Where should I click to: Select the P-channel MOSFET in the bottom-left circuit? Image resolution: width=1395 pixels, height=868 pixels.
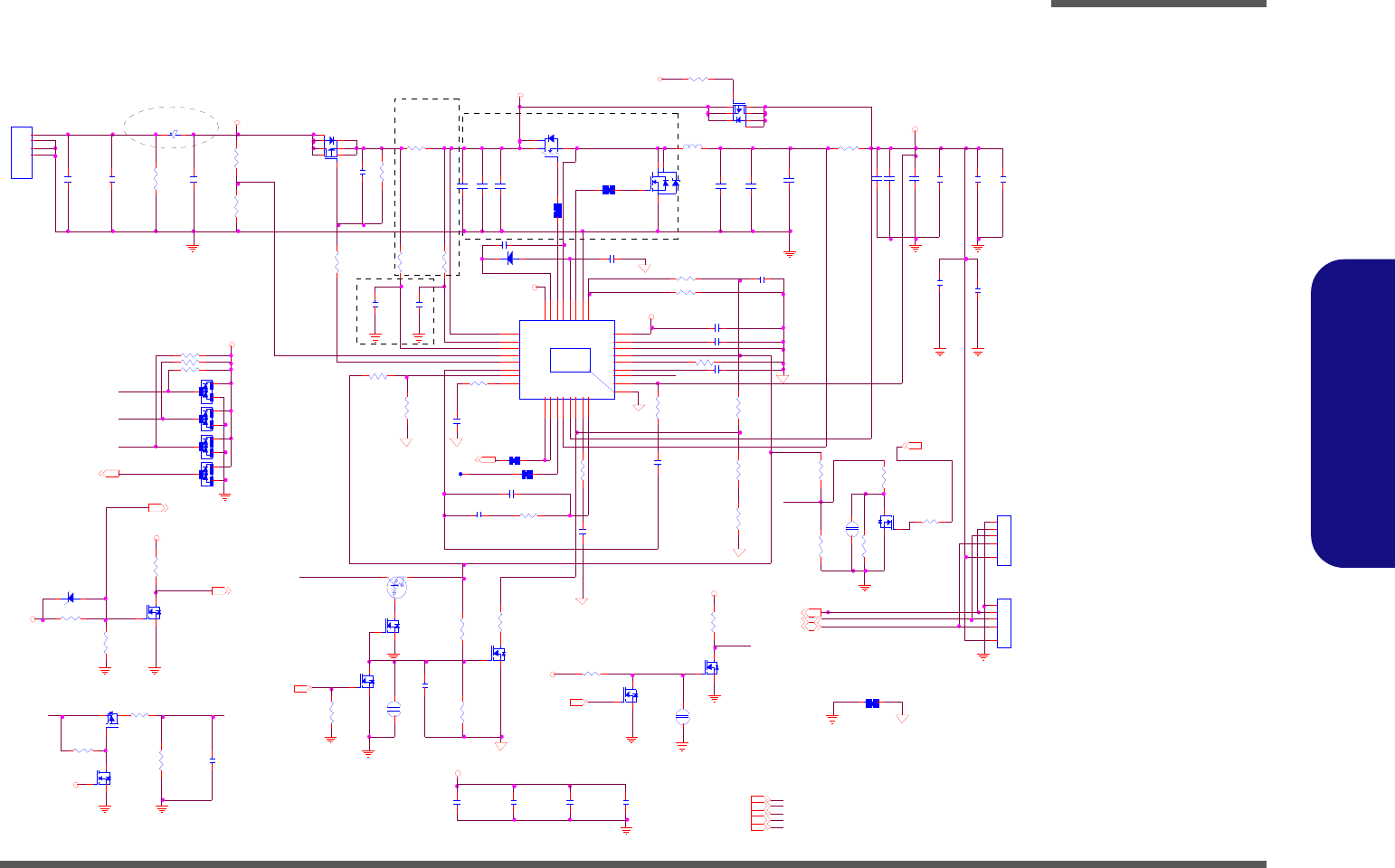point(112,718)
